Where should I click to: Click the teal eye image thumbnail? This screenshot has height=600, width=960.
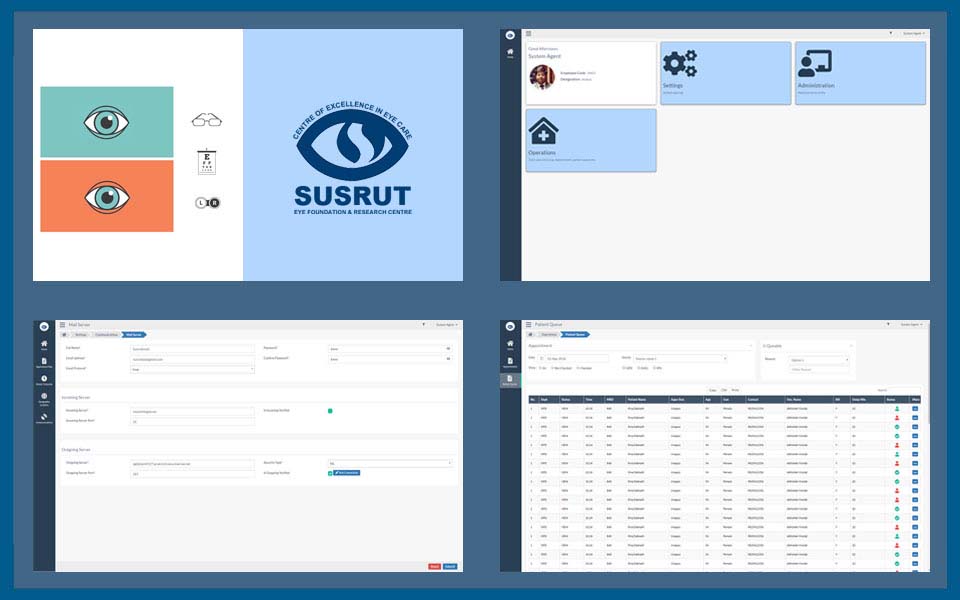[x=107, y=122]
